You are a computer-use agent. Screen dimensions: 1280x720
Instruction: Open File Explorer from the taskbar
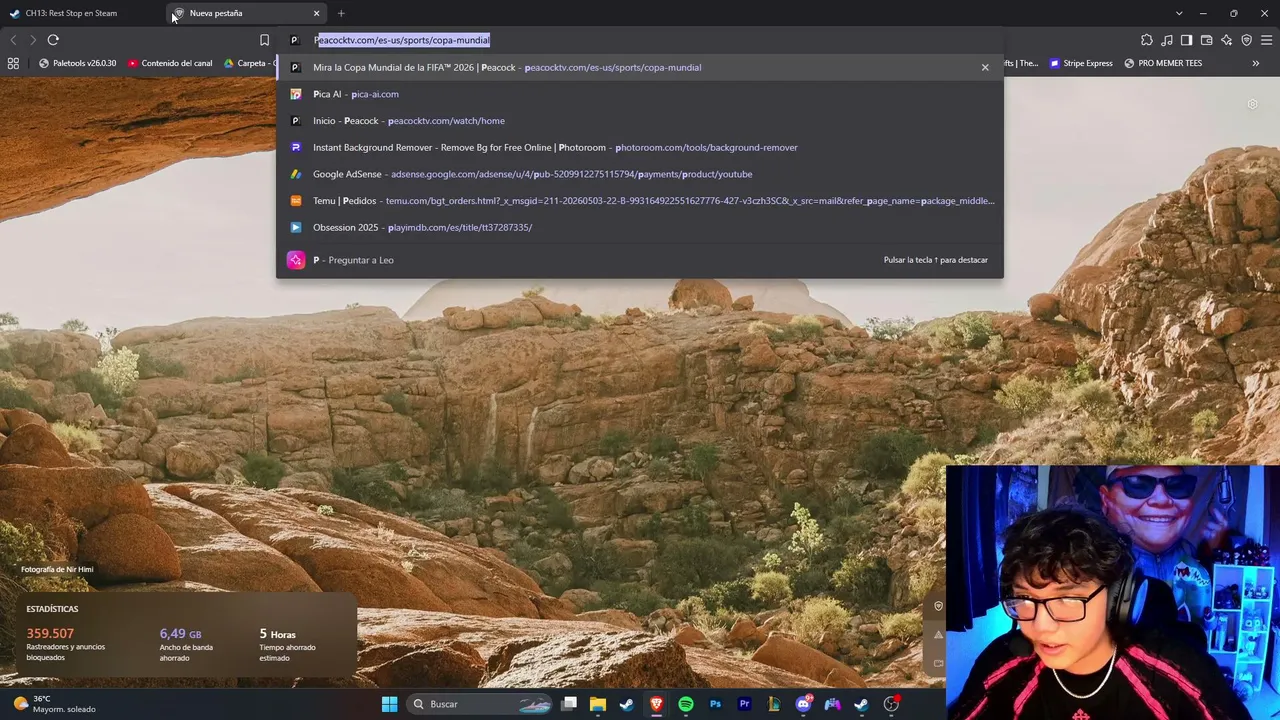point(598,704)
